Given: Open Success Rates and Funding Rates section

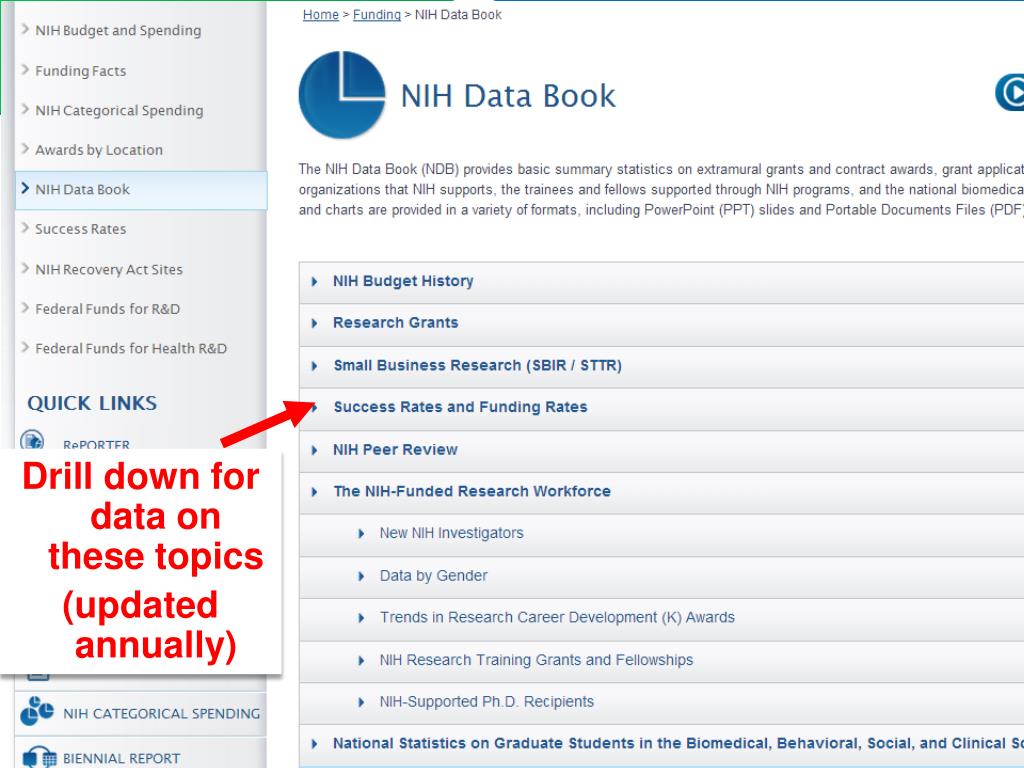Looking at the screenshot, I should [x=460, y=407].
